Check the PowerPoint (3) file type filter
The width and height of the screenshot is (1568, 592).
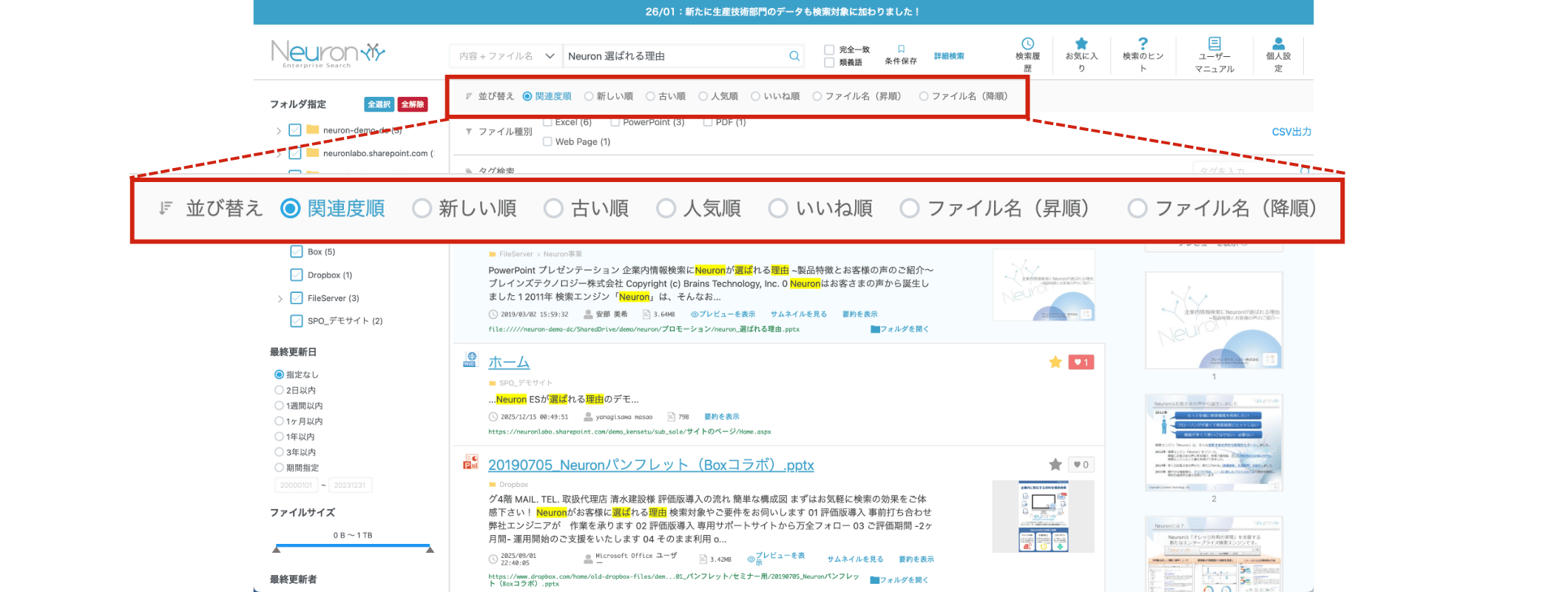click(x=615, y=122)
